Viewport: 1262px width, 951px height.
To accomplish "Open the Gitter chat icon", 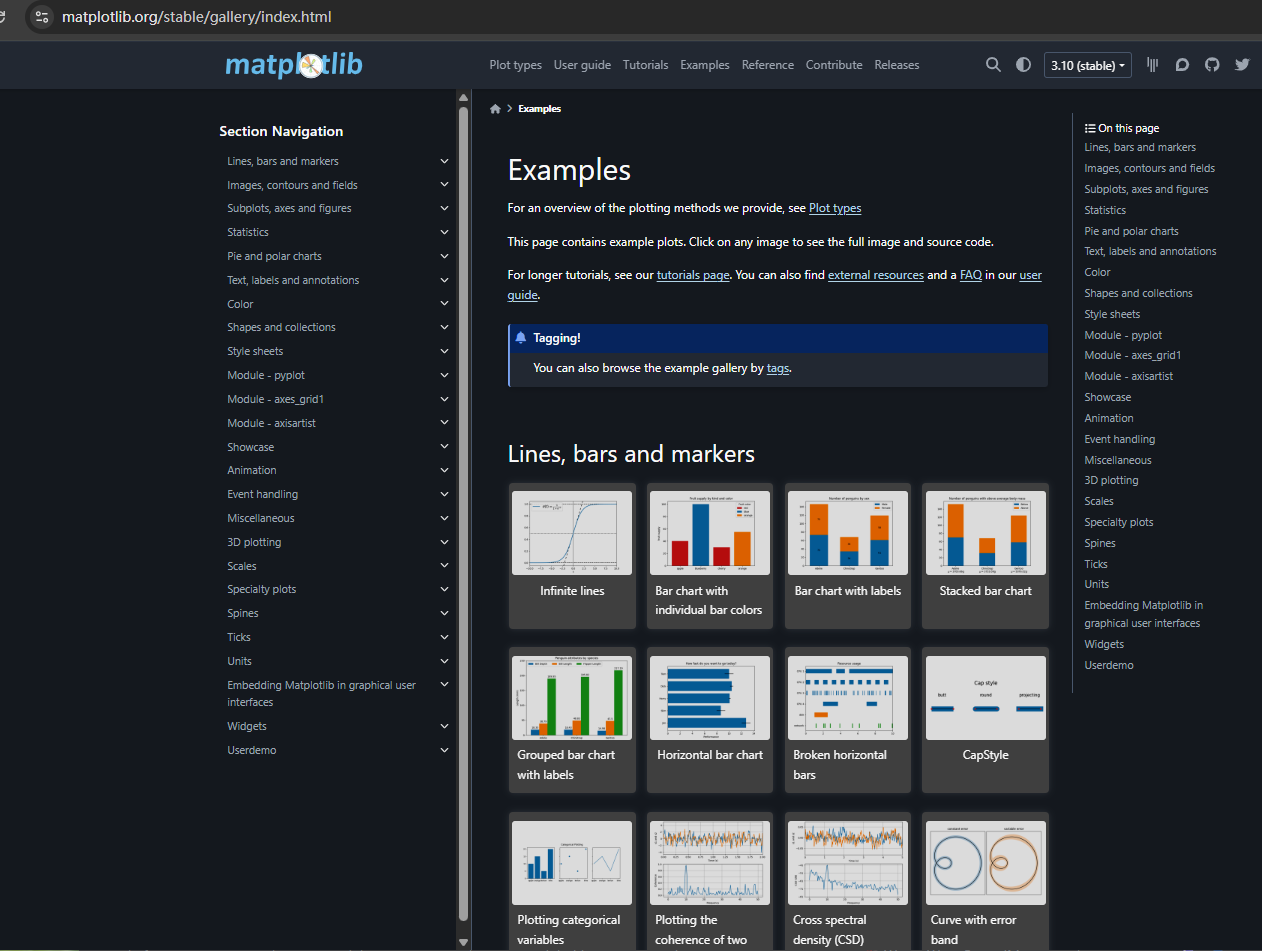I will pyautogui.click(x=1152, y=65).
